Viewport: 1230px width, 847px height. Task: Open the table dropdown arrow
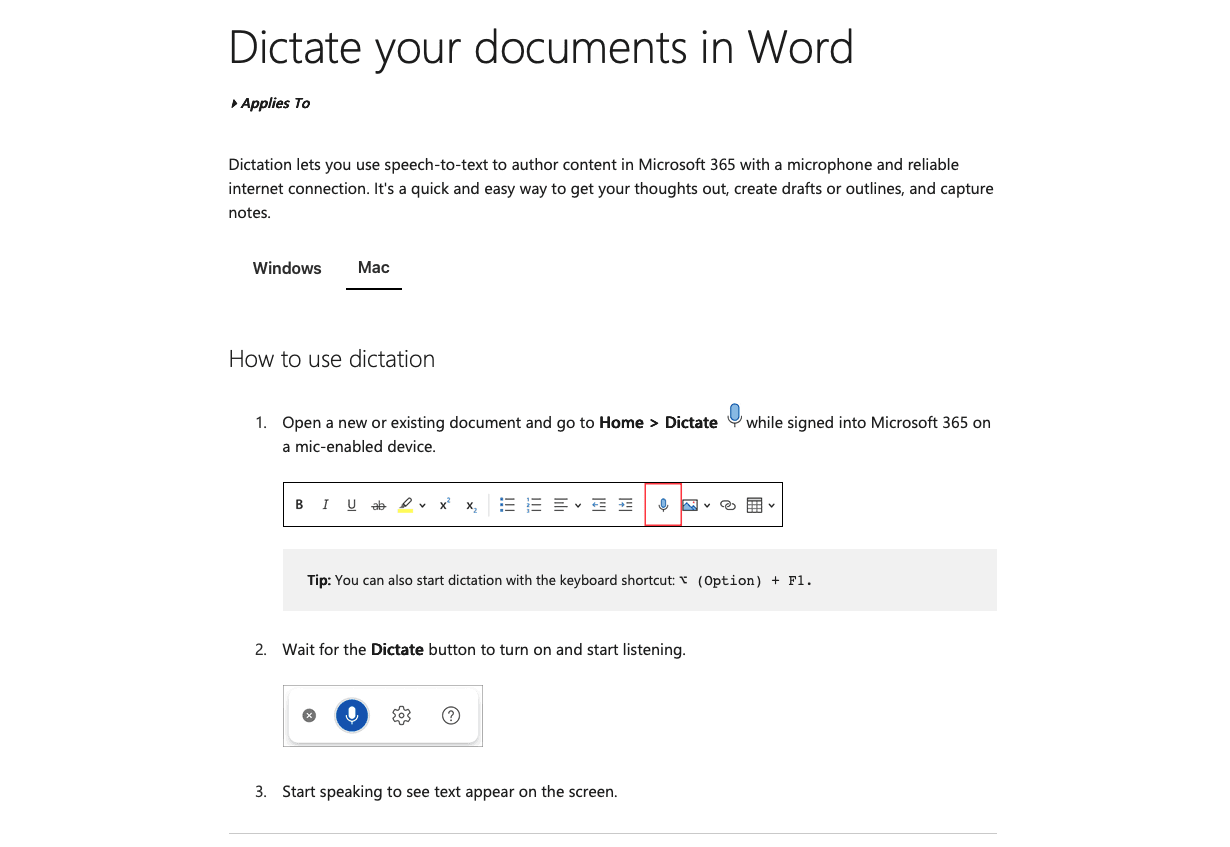772,506
